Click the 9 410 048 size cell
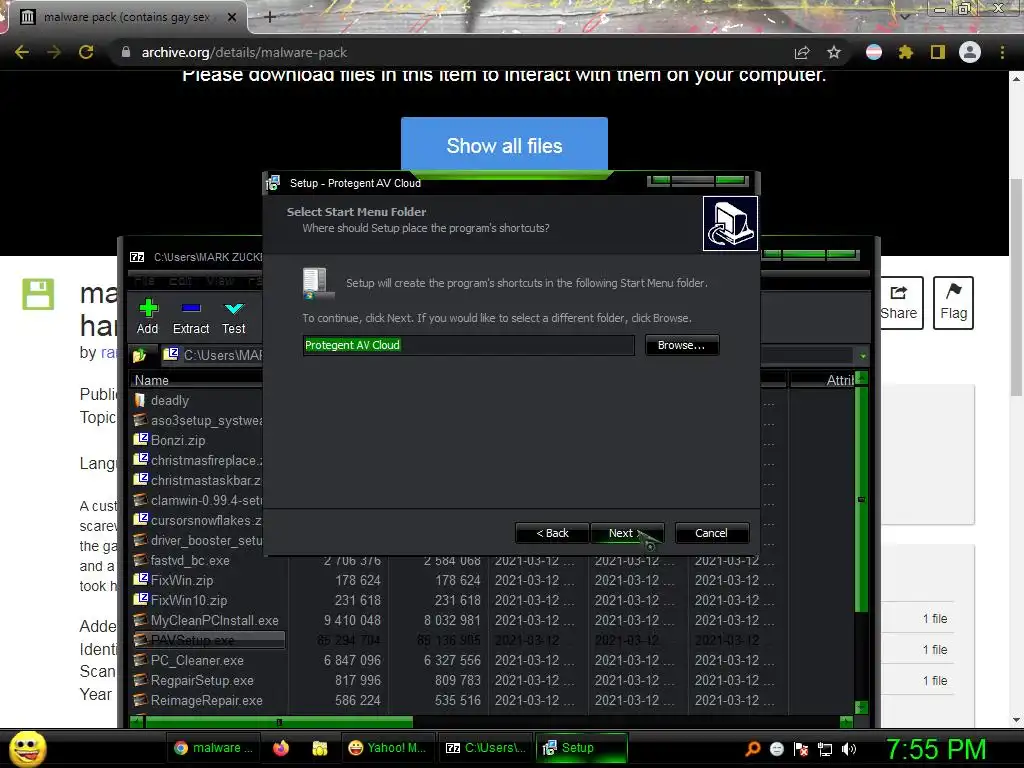Viewport: 1024px width, 768px height. click(x=352, y=620)
